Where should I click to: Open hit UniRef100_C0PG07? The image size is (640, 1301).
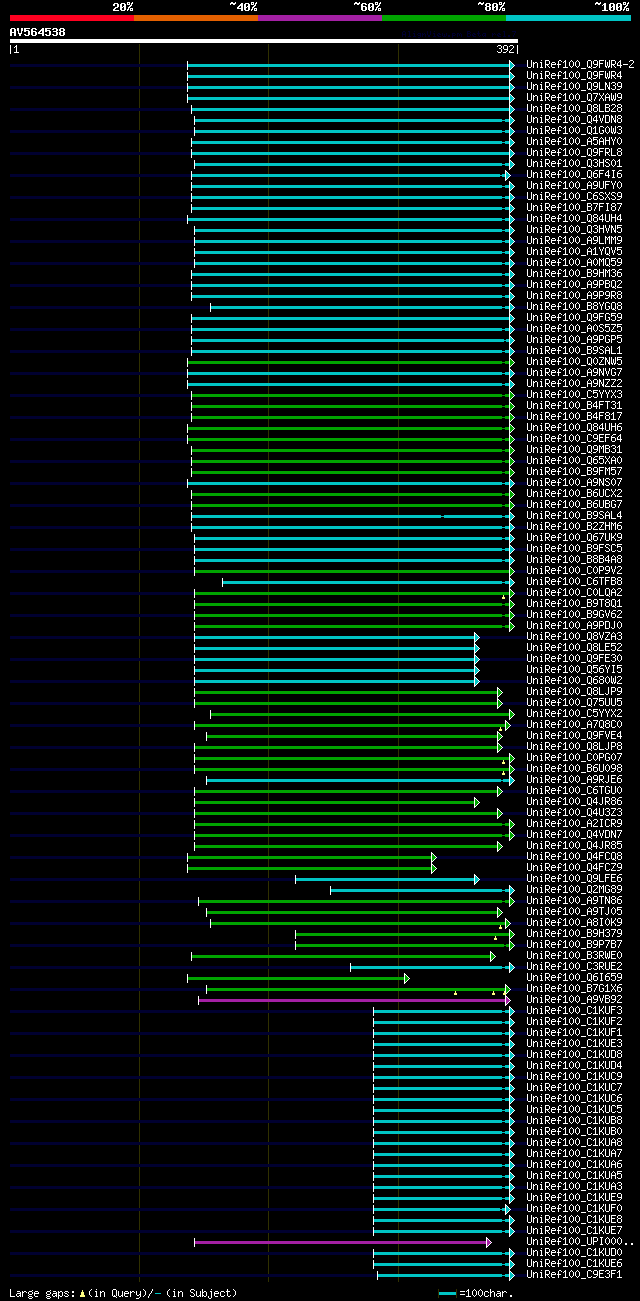pos(574,757)
